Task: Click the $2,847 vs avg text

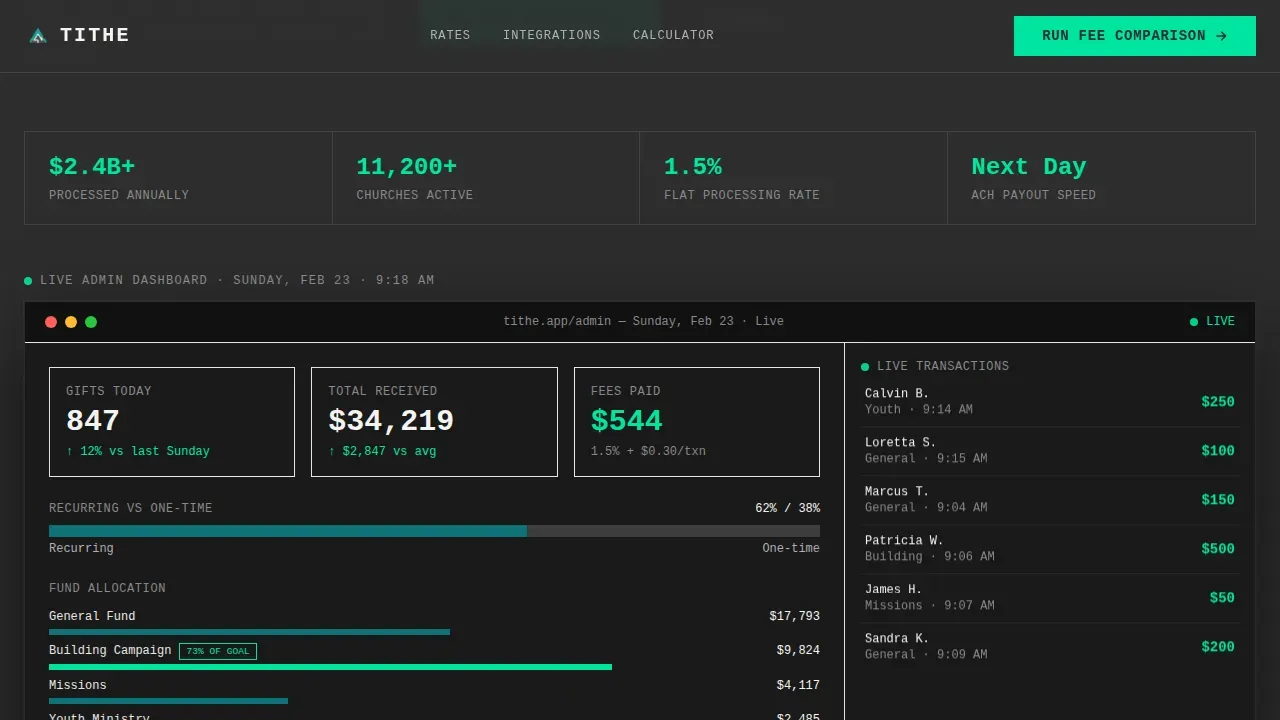Action: [382, 452]
